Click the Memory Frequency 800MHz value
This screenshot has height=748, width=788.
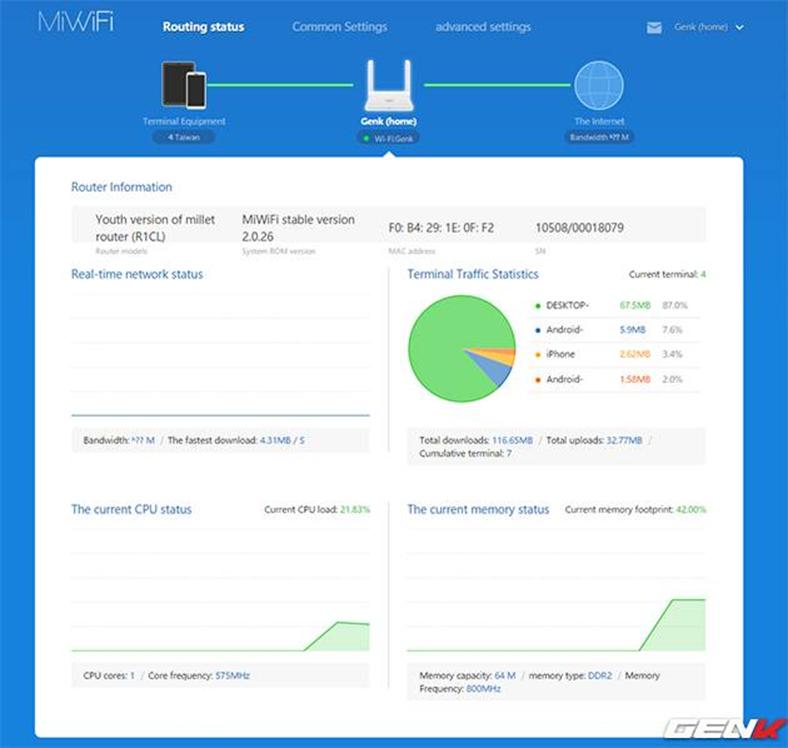(x=483, y=689)
